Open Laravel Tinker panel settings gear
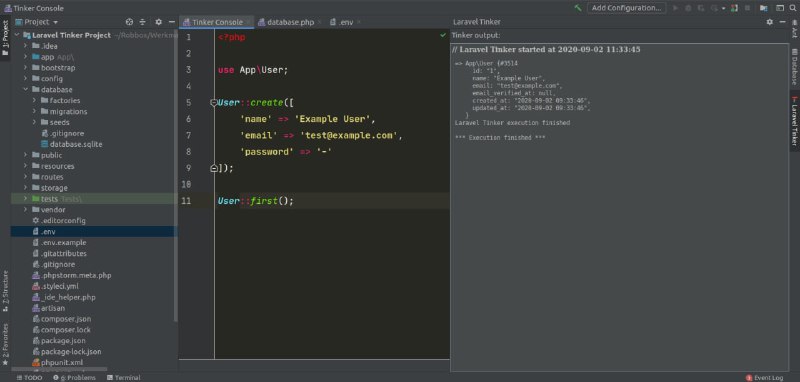 [769, 22]
